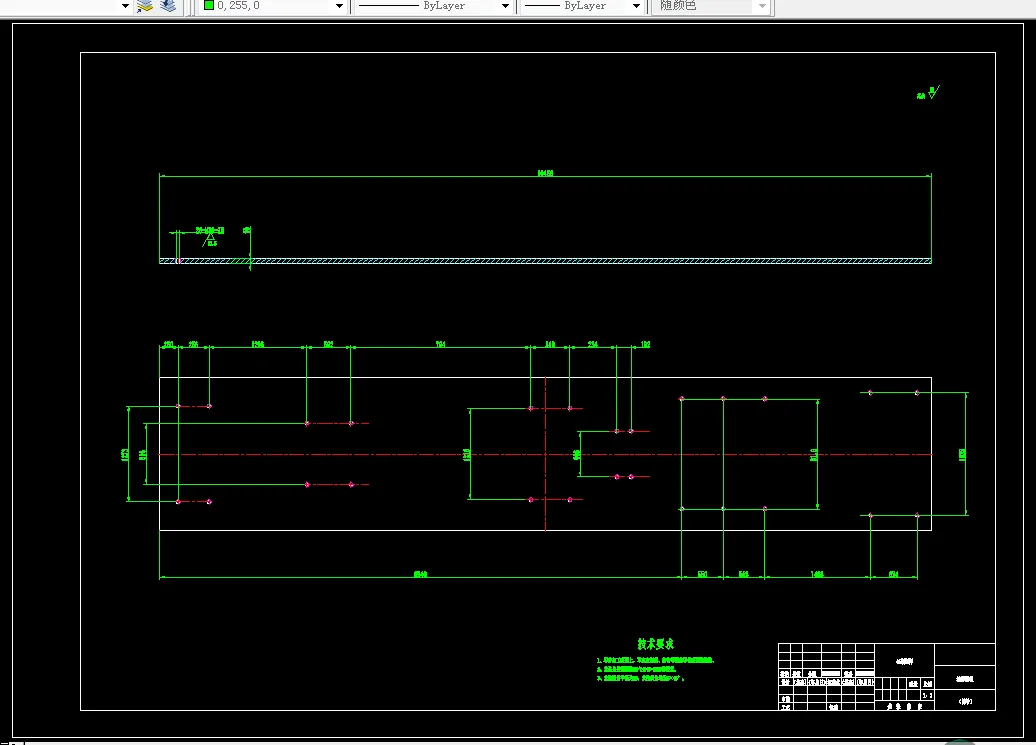Open the 随颜色 plot style dropdown
Screen dimensions: 1036x745
click(762, 6)
